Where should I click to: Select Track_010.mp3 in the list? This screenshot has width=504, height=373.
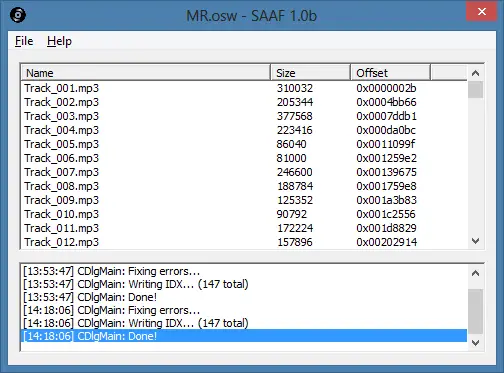pyautogui.click(x=62, y=214)
